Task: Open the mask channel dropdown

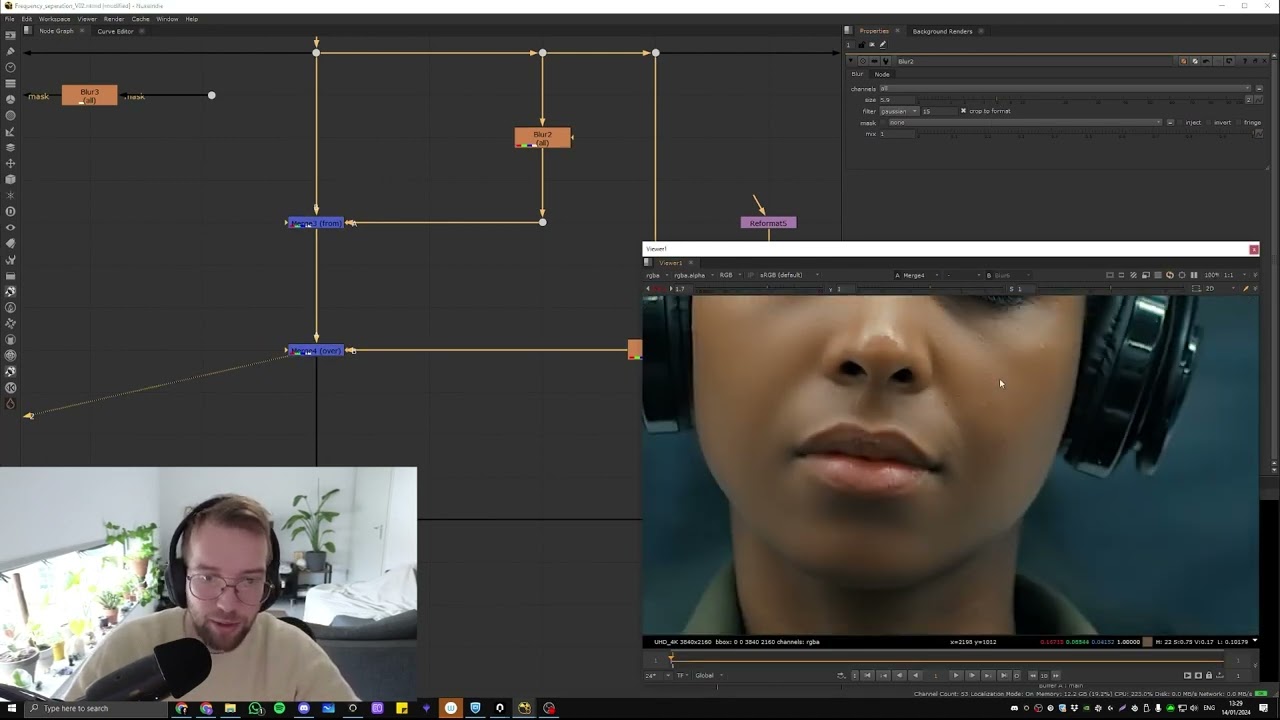Action: (x=1025, y=123)
